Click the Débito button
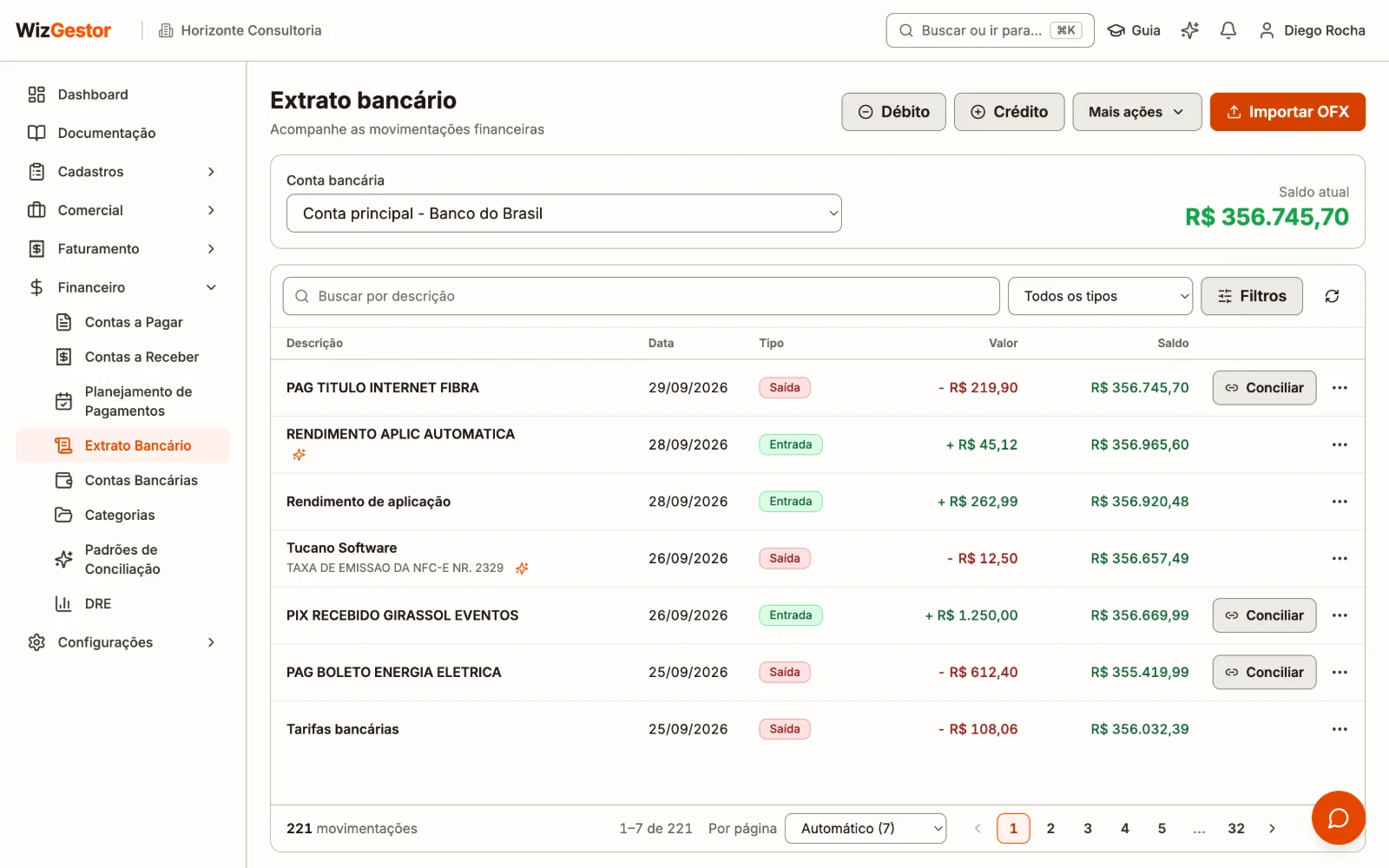This screenshot has height=868, width=1389. coord(893,112)
